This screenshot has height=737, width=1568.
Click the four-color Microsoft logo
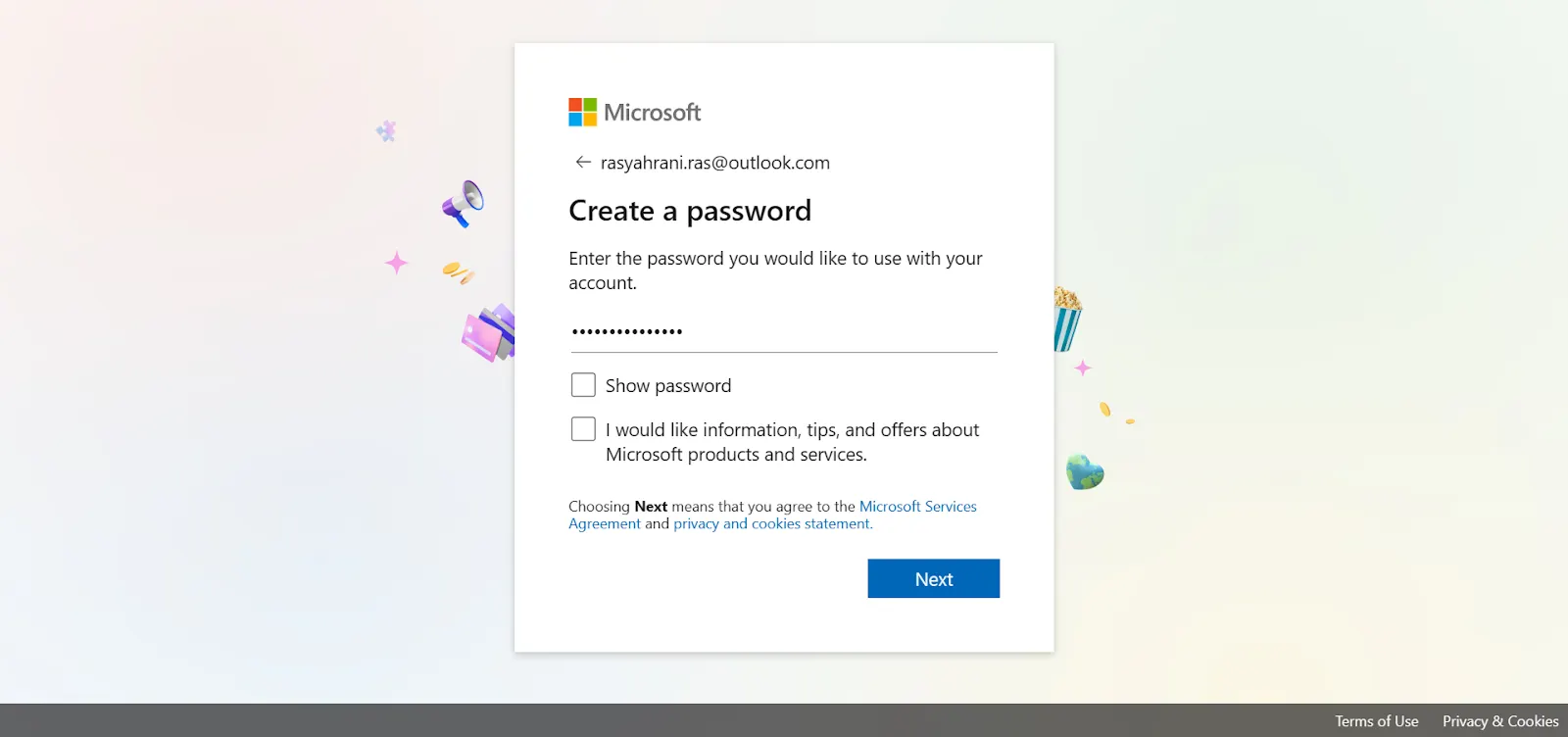(x=582, y=113)
